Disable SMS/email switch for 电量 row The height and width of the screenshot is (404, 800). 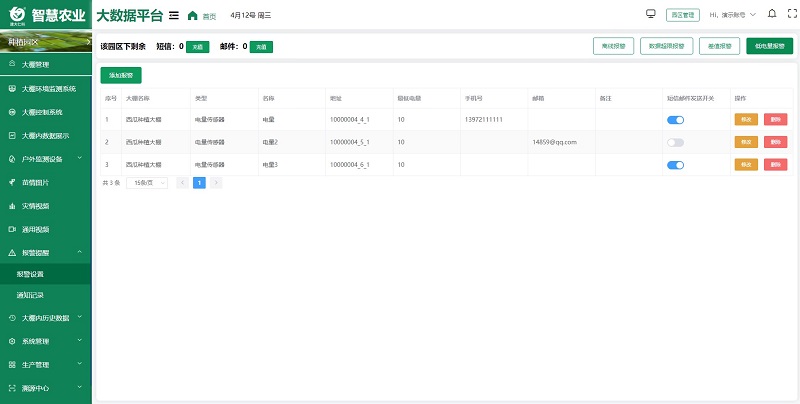pos(676,119)
